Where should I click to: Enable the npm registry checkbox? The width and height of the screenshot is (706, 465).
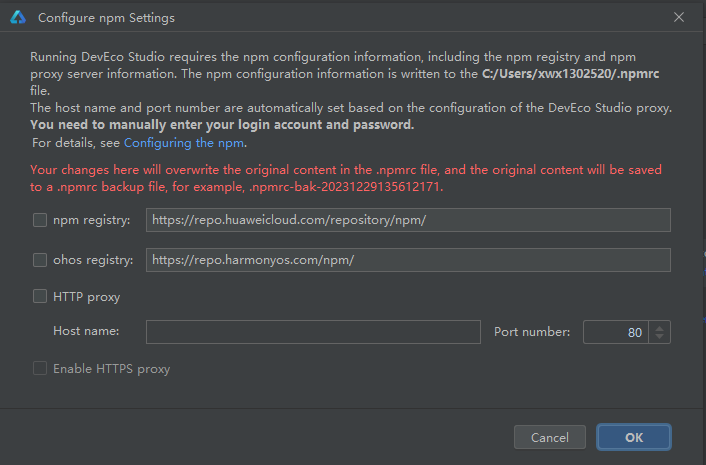tap(40, 220)
